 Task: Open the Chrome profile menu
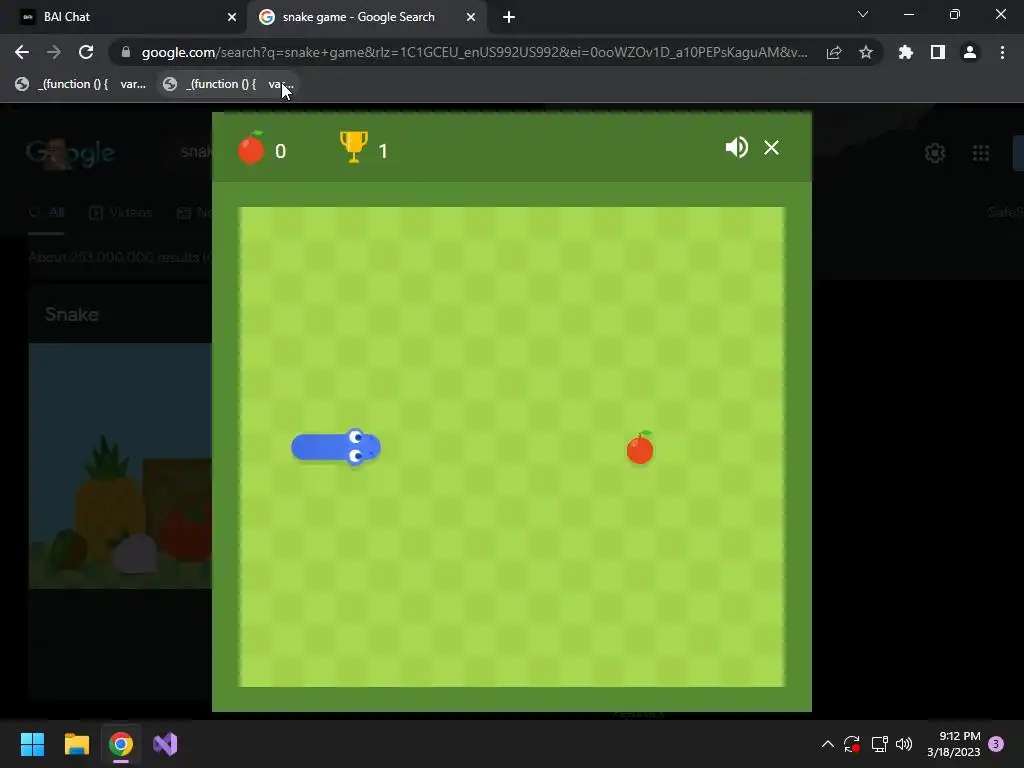pyautogui.click(x=970, y=52)
